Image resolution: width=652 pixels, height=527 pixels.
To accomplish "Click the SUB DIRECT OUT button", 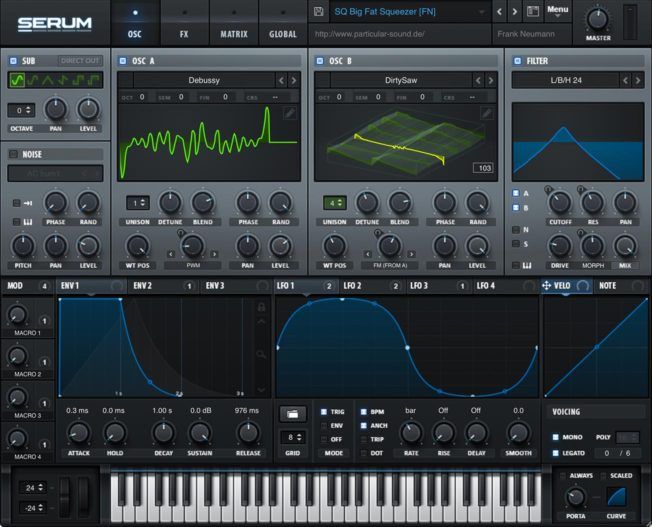I will (x=80, y=61).
